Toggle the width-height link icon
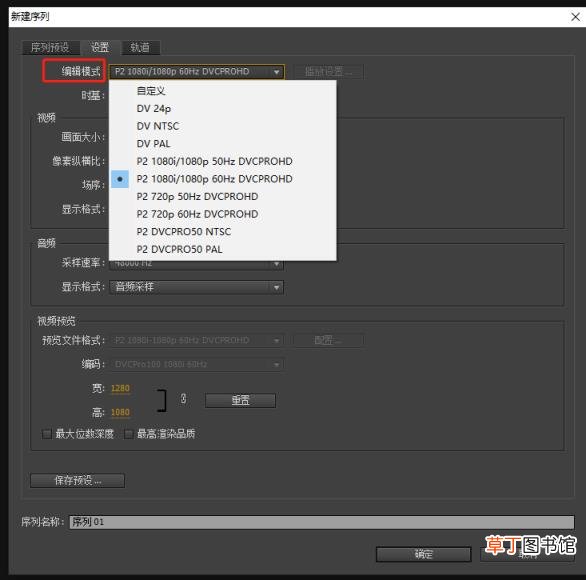Viewport: 586px width, 580px height. 183,398
